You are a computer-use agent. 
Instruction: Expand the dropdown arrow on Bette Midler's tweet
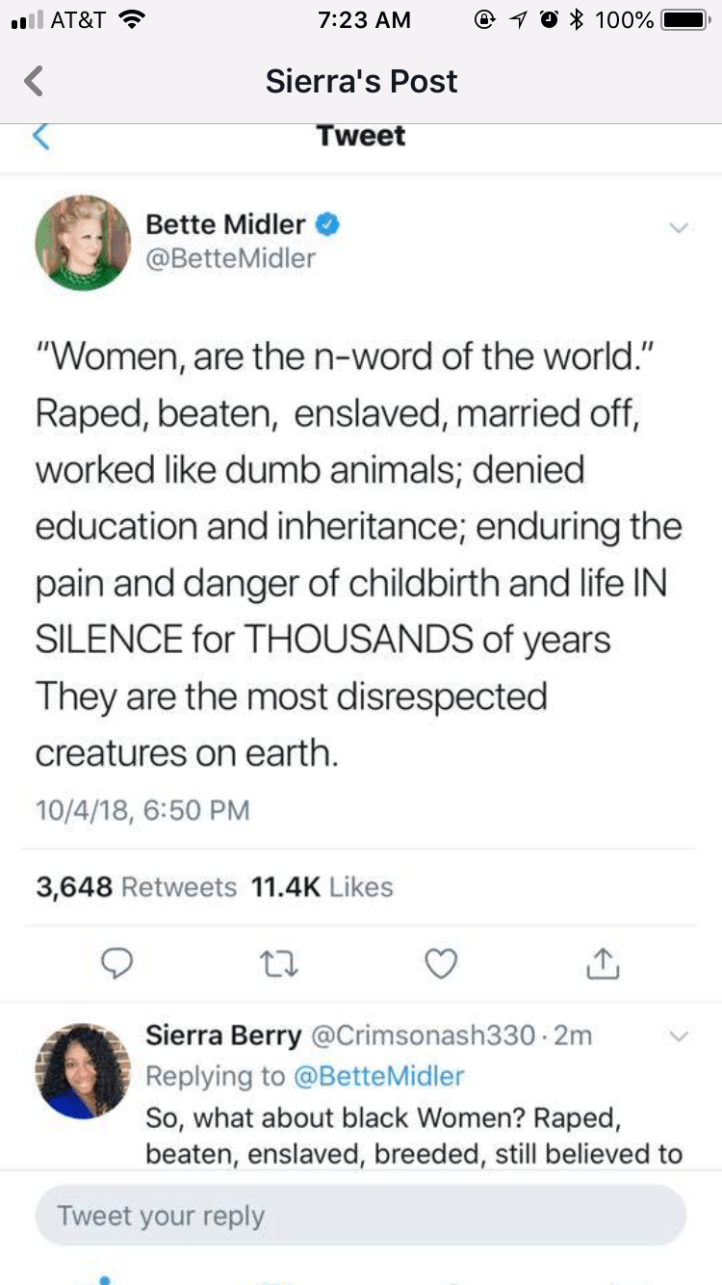(679, 228)
